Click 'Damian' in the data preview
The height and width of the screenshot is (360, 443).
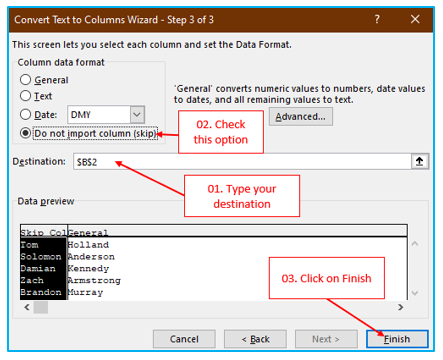(38, 268)
